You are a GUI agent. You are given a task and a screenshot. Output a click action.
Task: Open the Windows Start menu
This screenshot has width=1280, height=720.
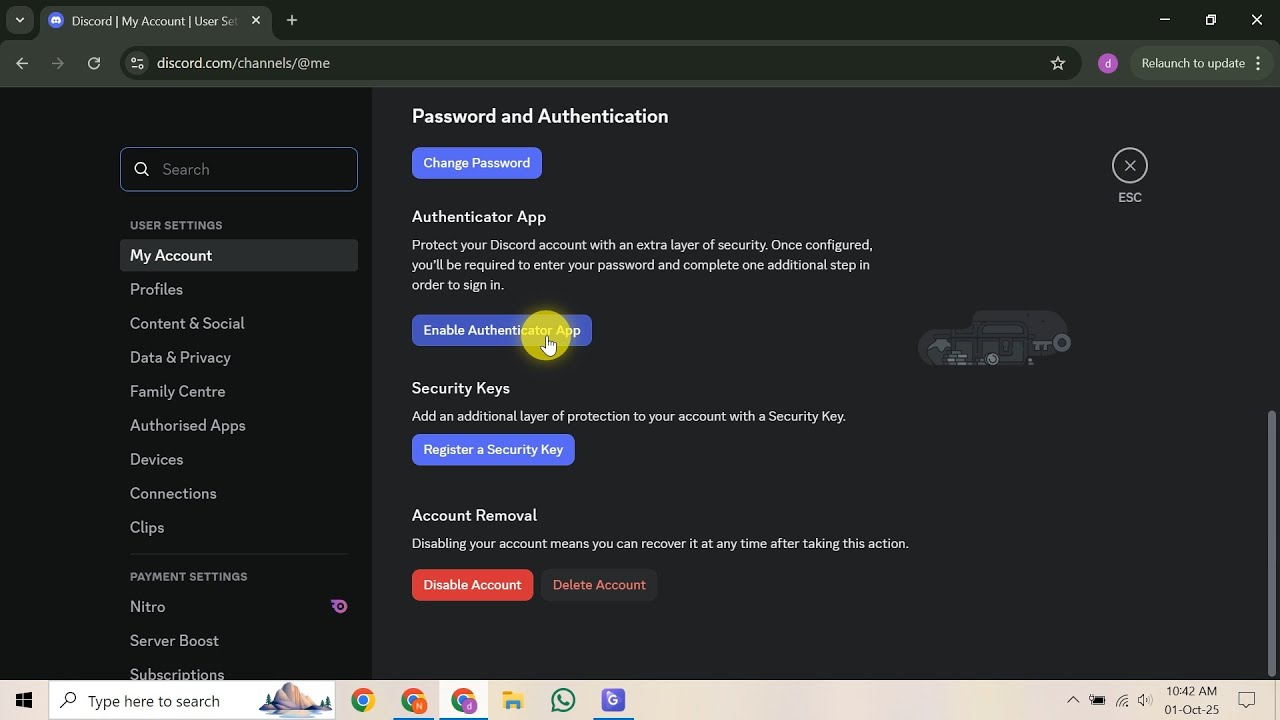pyautogui.click(x=24, y=700)
